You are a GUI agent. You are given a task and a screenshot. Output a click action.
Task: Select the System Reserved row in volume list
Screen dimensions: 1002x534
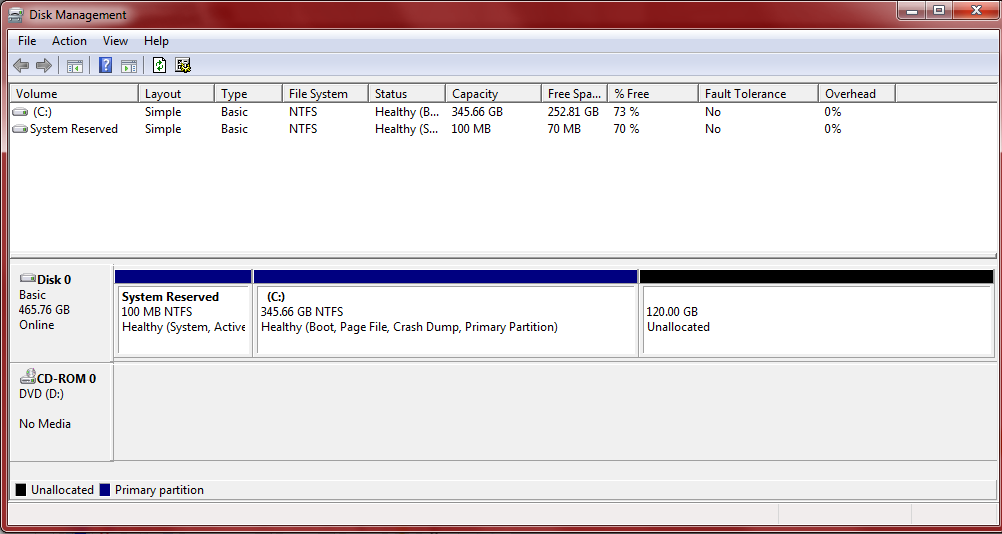(x=74, y=129)
